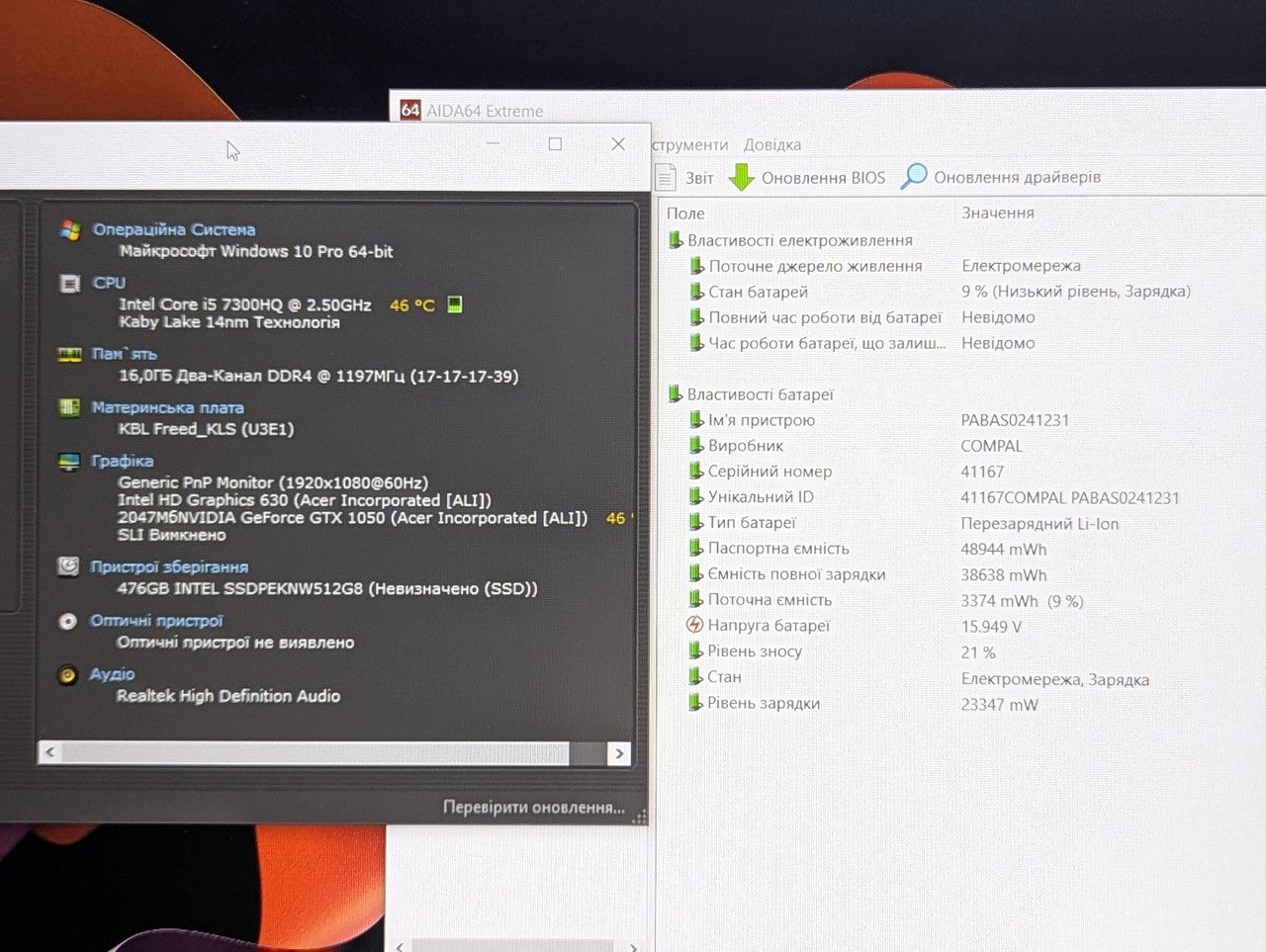Click the Windows flag icon beside Операційна Система
The width and height of the screenshot is (1266, 952).
[69, 230]
